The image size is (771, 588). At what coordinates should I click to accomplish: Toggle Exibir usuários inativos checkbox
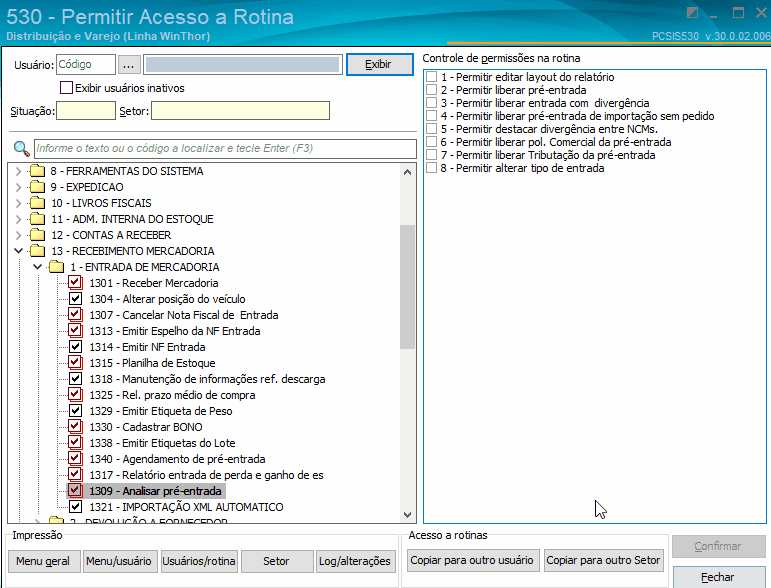[66, 88]
